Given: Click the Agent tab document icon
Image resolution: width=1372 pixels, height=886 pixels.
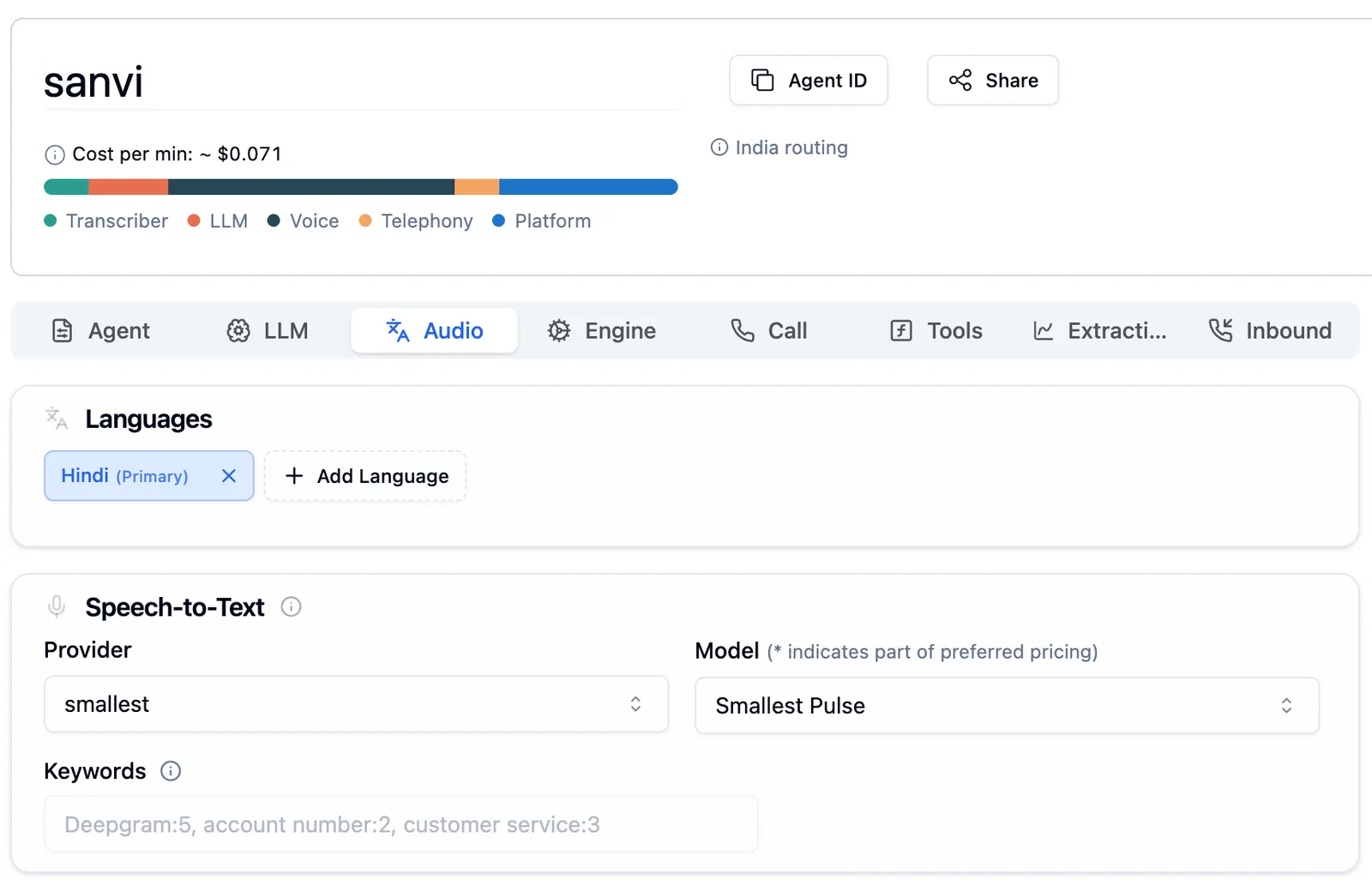Looking at the screenshot, I should tap(63, 330).
